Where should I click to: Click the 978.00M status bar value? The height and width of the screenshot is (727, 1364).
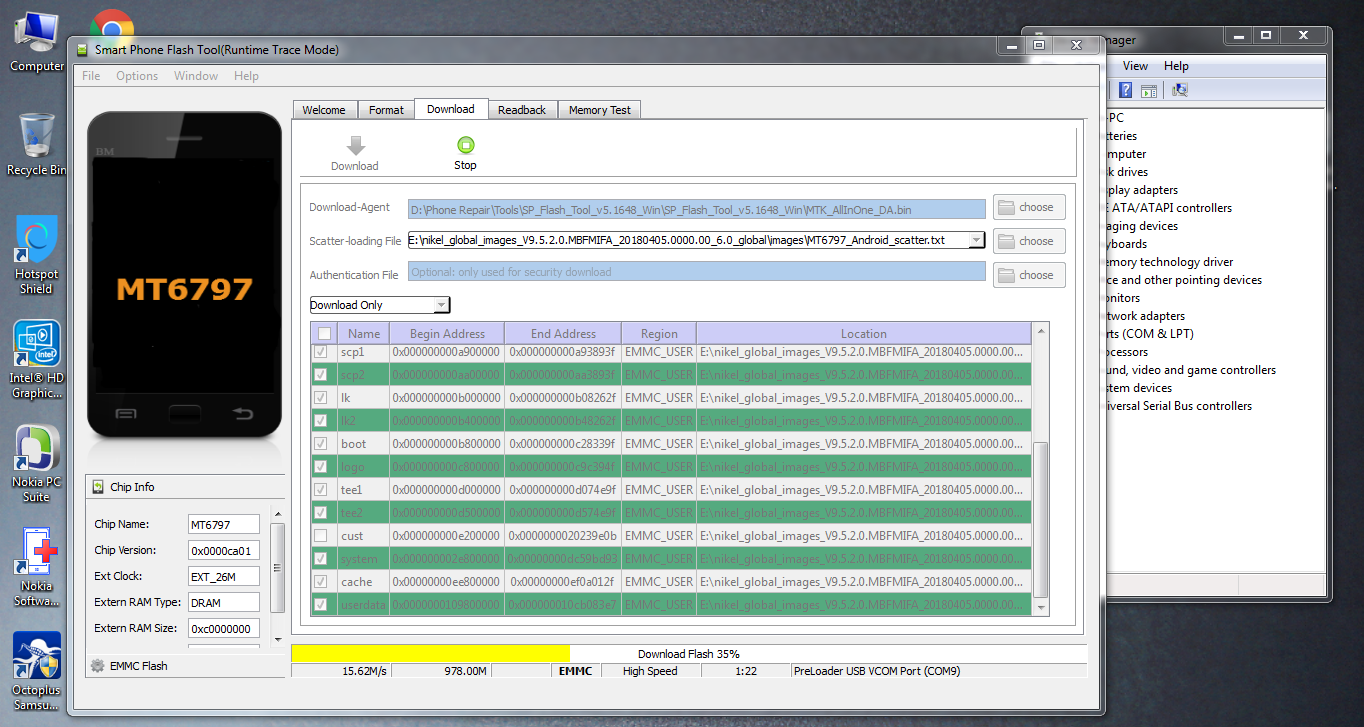point(465,671)
